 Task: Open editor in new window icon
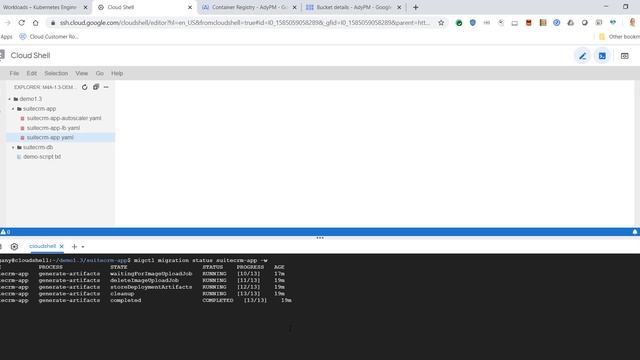pos(624,56)
